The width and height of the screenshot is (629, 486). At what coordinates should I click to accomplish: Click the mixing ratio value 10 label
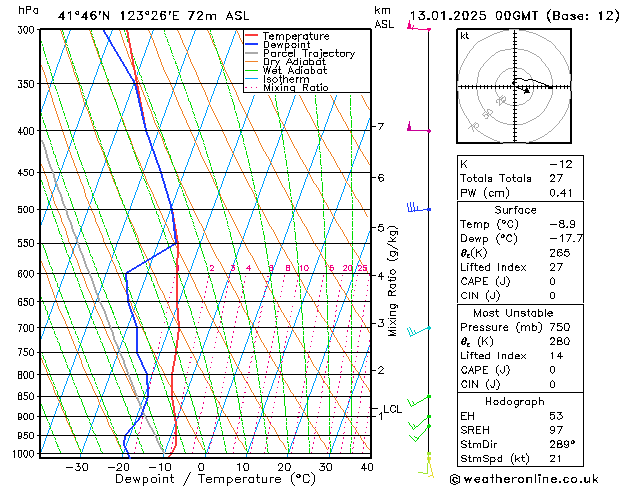coord(304,268)
